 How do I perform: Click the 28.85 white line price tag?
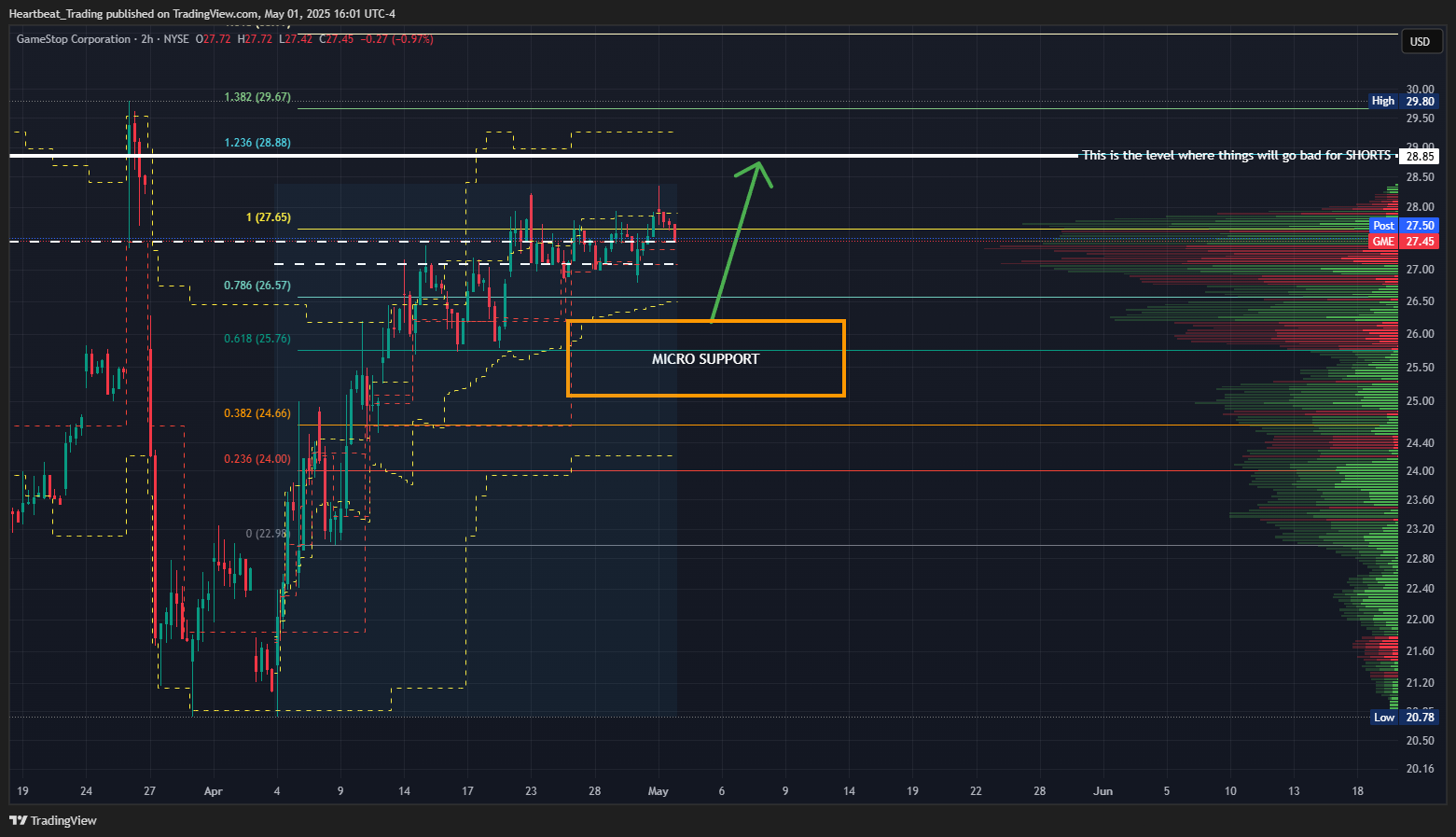pos(1421,157)
